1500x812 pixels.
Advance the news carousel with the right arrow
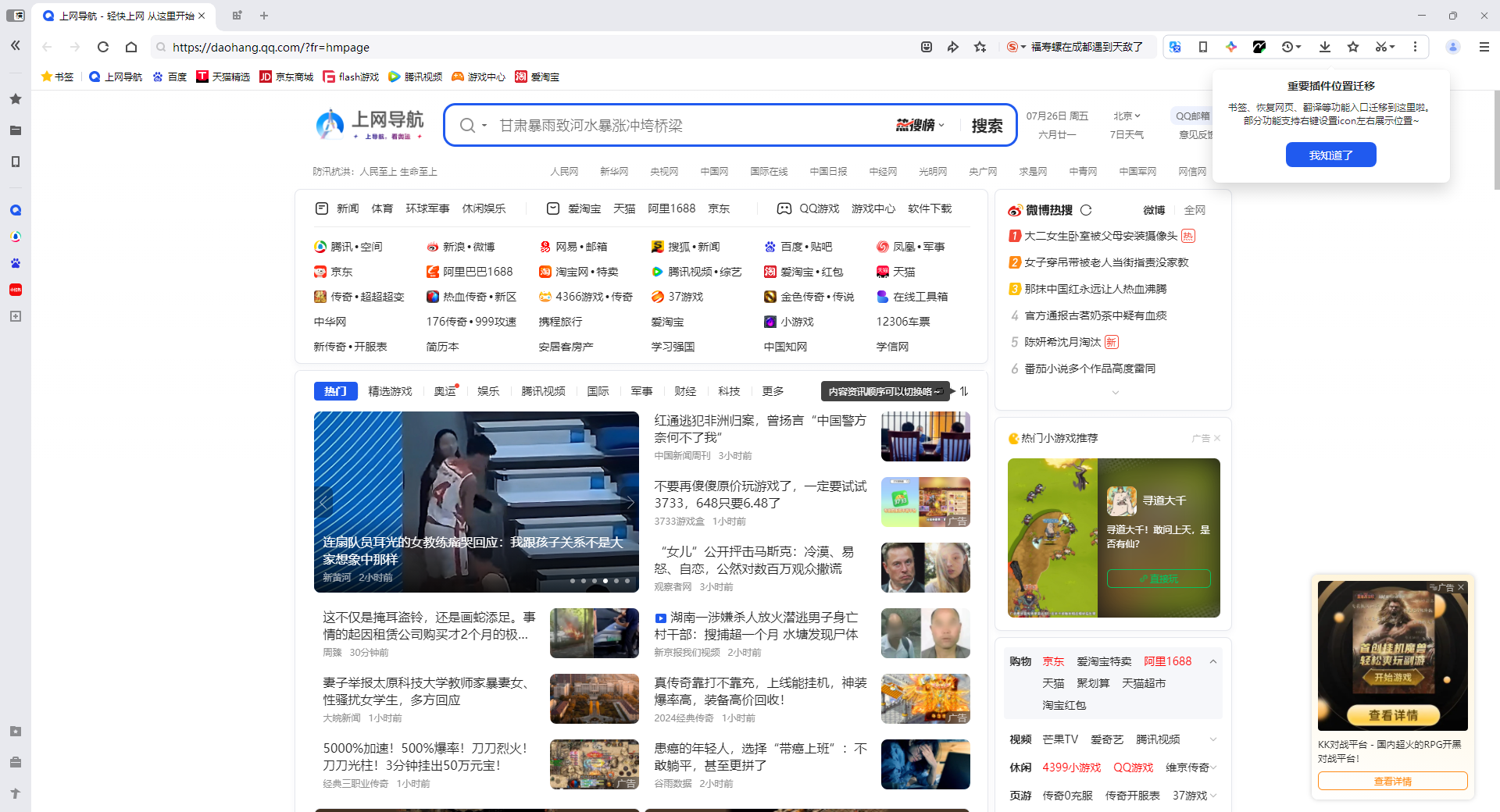coord(630,503)
